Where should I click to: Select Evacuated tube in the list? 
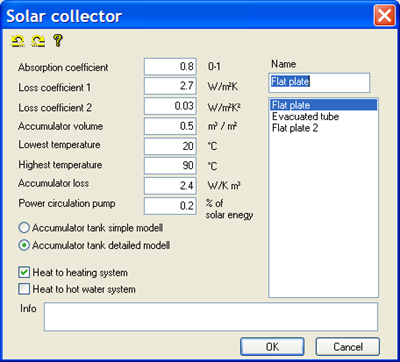(323, 116)
